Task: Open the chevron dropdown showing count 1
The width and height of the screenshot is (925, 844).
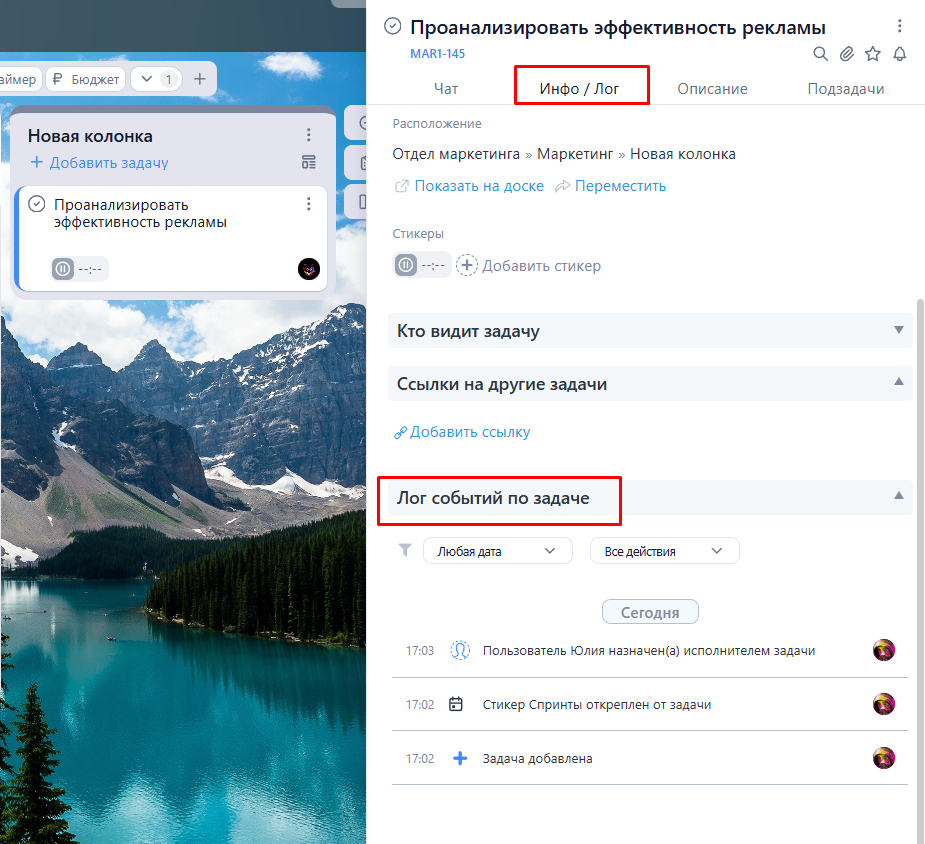Action: click(x=156, y=78)
